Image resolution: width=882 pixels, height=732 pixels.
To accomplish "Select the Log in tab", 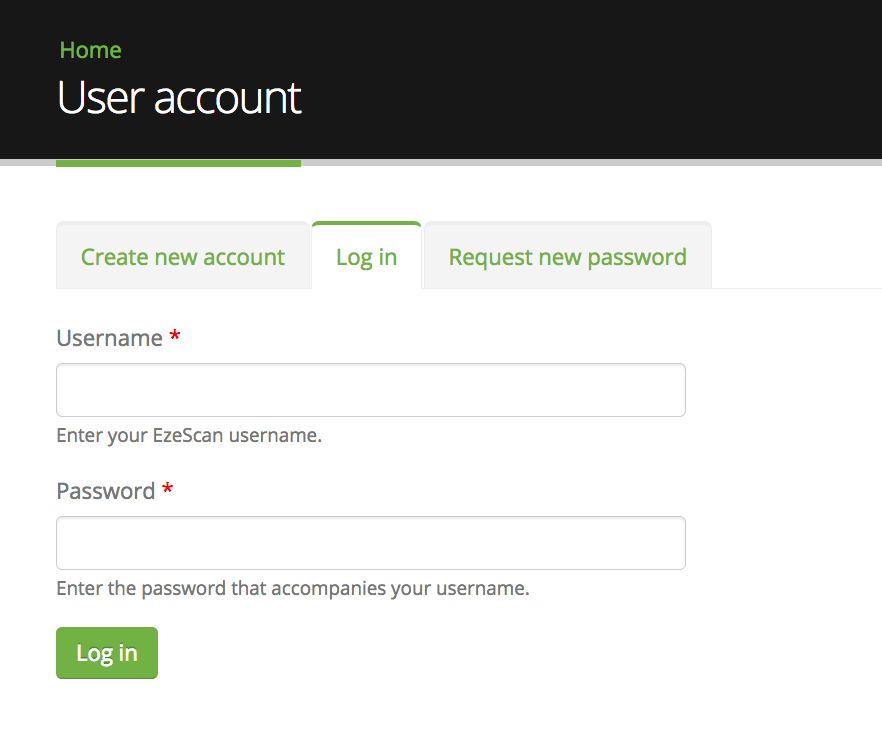I will point(366,257).
